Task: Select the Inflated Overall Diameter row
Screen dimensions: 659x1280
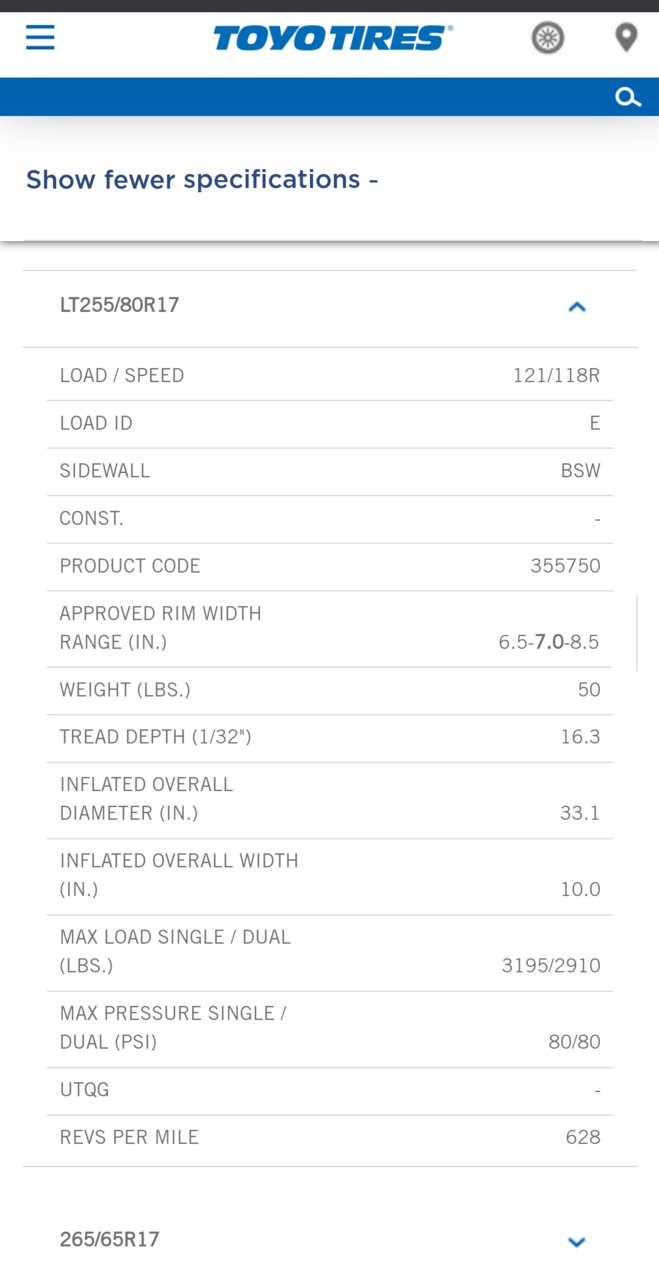Action: click(330, 800)
